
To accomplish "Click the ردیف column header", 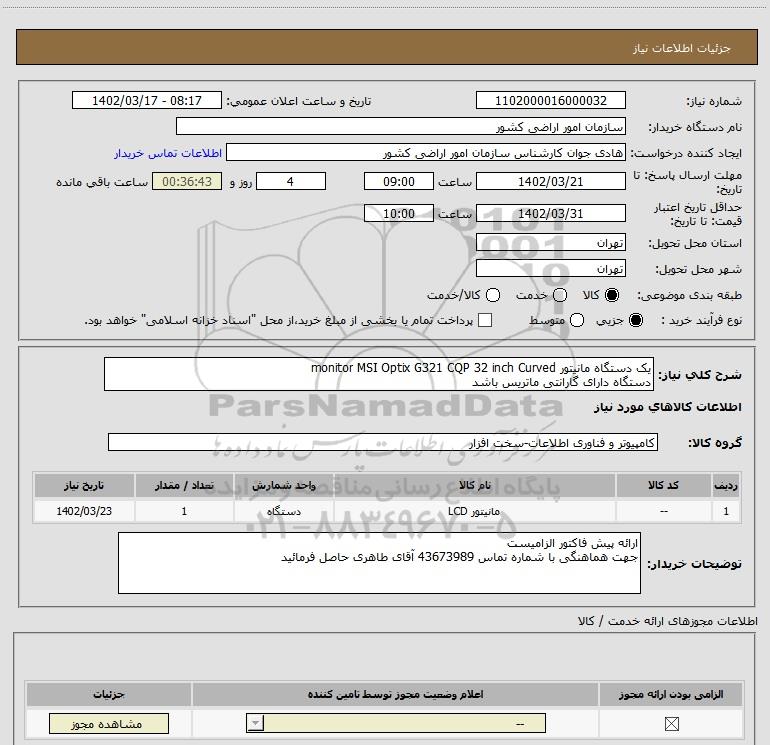I will [726, 486].
